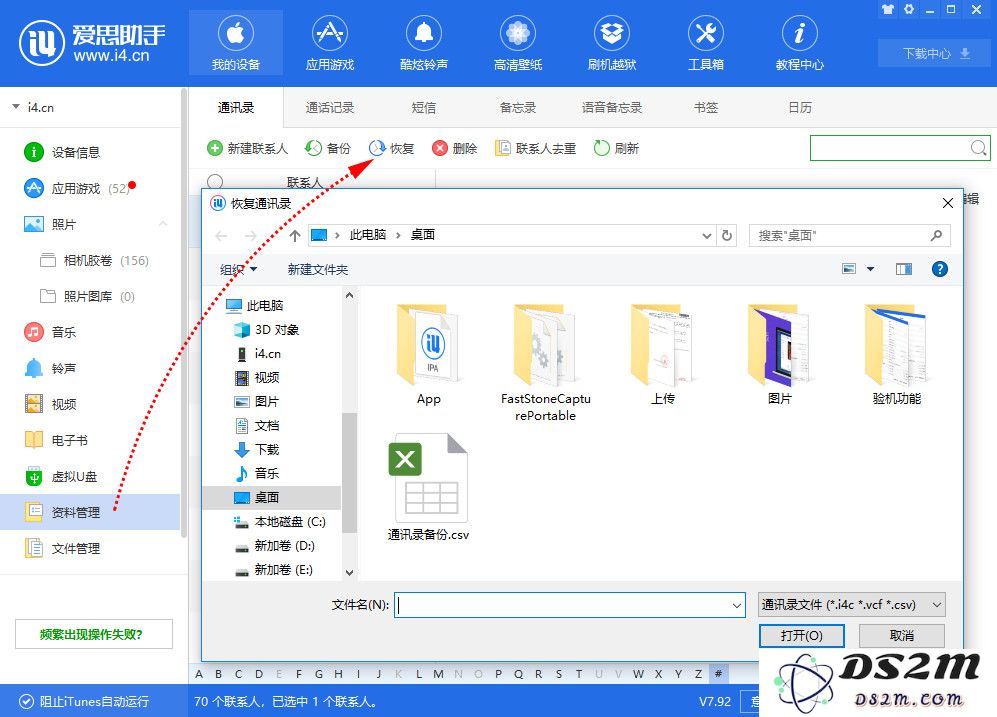Image resolution: width=997 pixels, height=717 pixels.
Task: Click the 打开(O) button
Action: pos(802,635)
